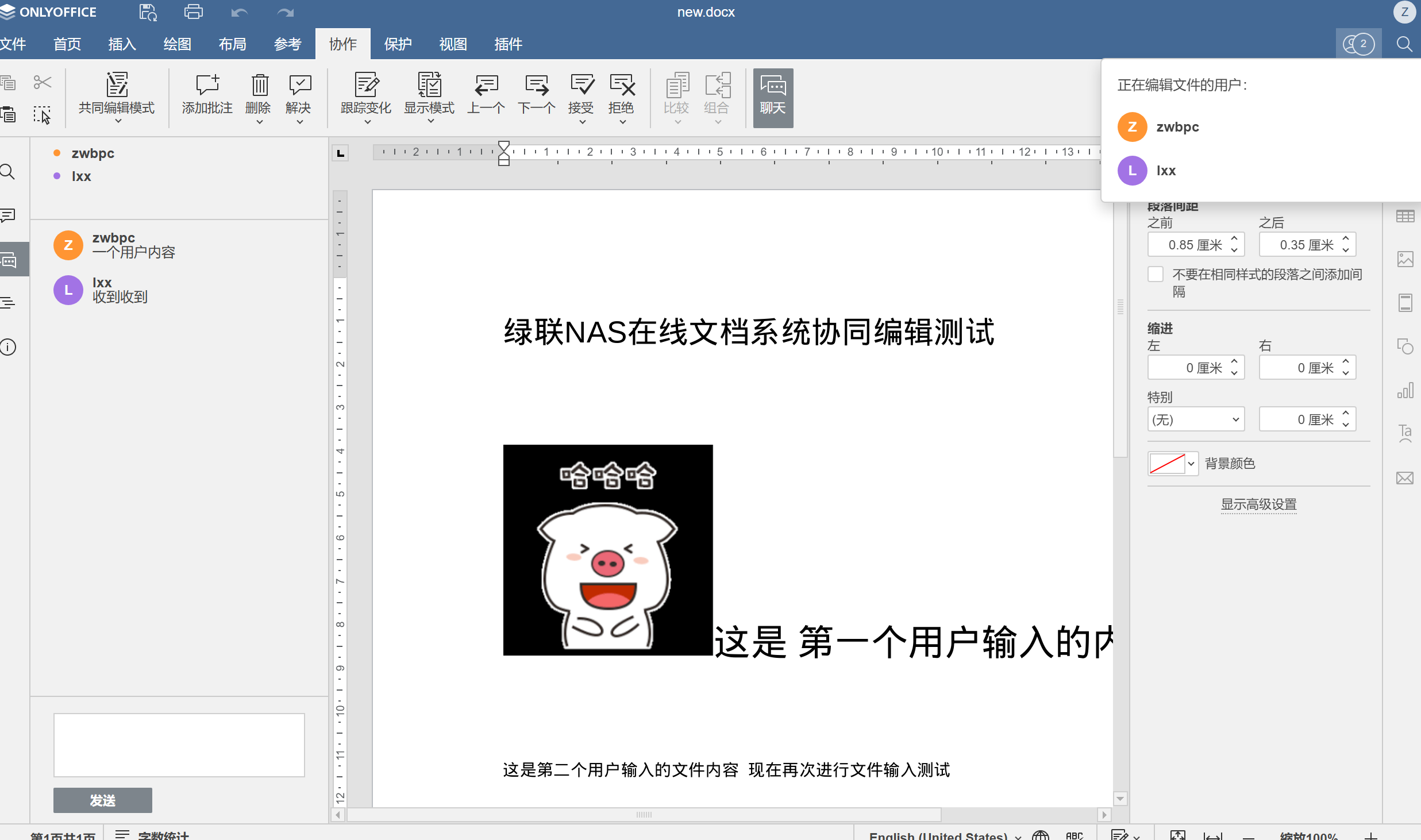Click the print icon in title bar
This screenshot has height=840, width=1421.
point(194,12)
